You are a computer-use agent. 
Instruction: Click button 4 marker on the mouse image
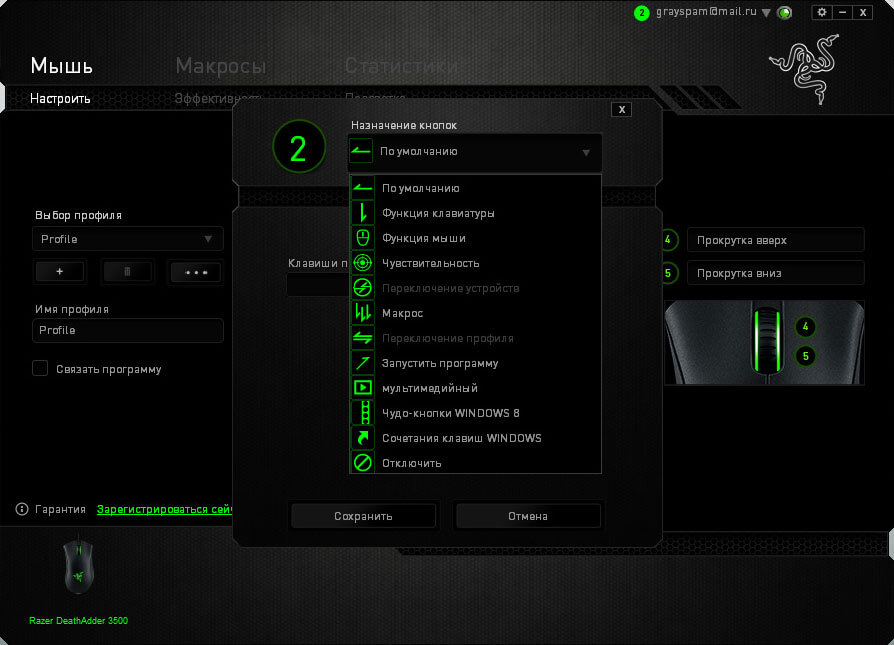point(805,325)
